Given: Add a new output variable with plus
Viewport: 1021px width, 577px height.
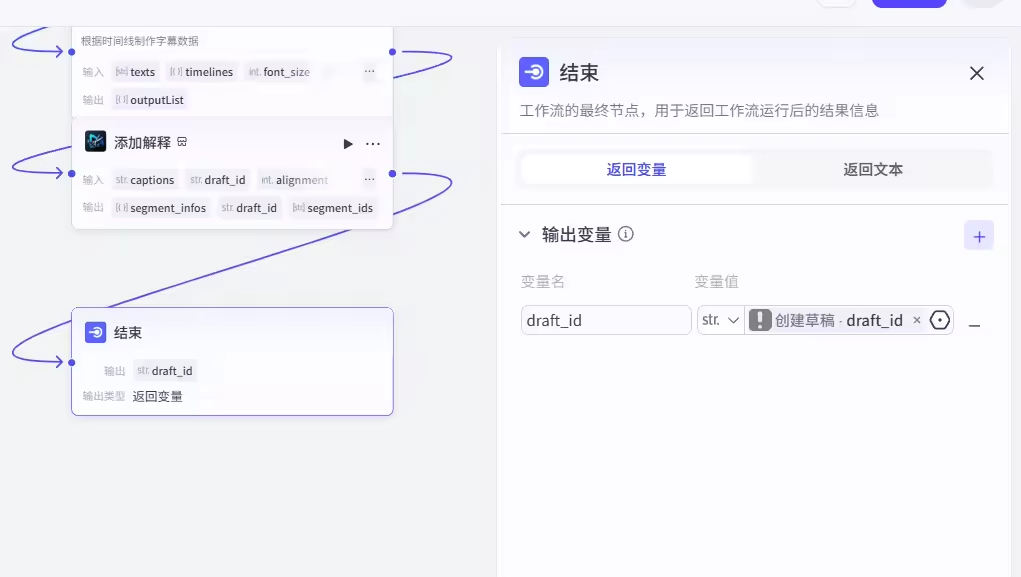Looking at the screenshot, I should tap(978, 236).
